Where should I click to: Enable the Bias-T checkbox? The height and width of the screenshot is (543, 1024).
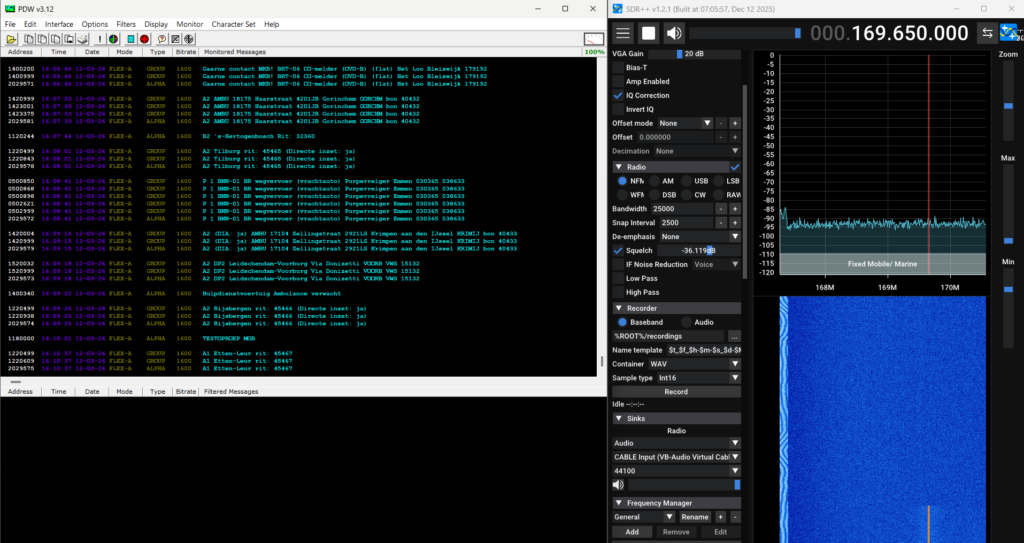coord(618,67)
